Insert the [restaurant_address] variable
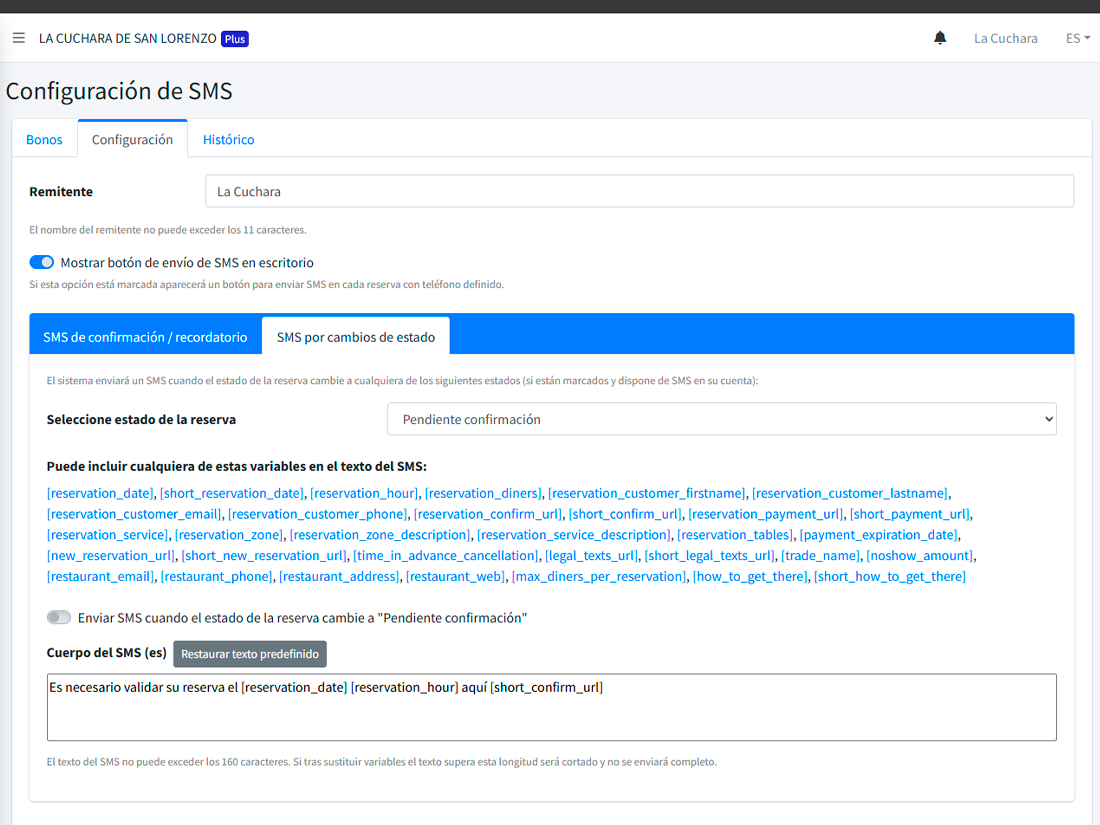 (x=340, y=577)
